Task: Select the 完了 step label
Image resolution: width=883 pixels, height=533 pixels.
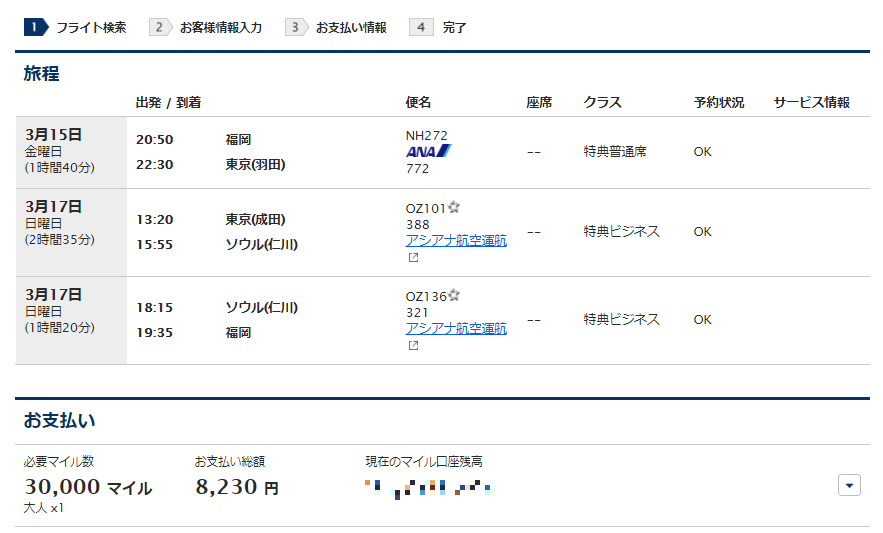Action: click(455, 27)
